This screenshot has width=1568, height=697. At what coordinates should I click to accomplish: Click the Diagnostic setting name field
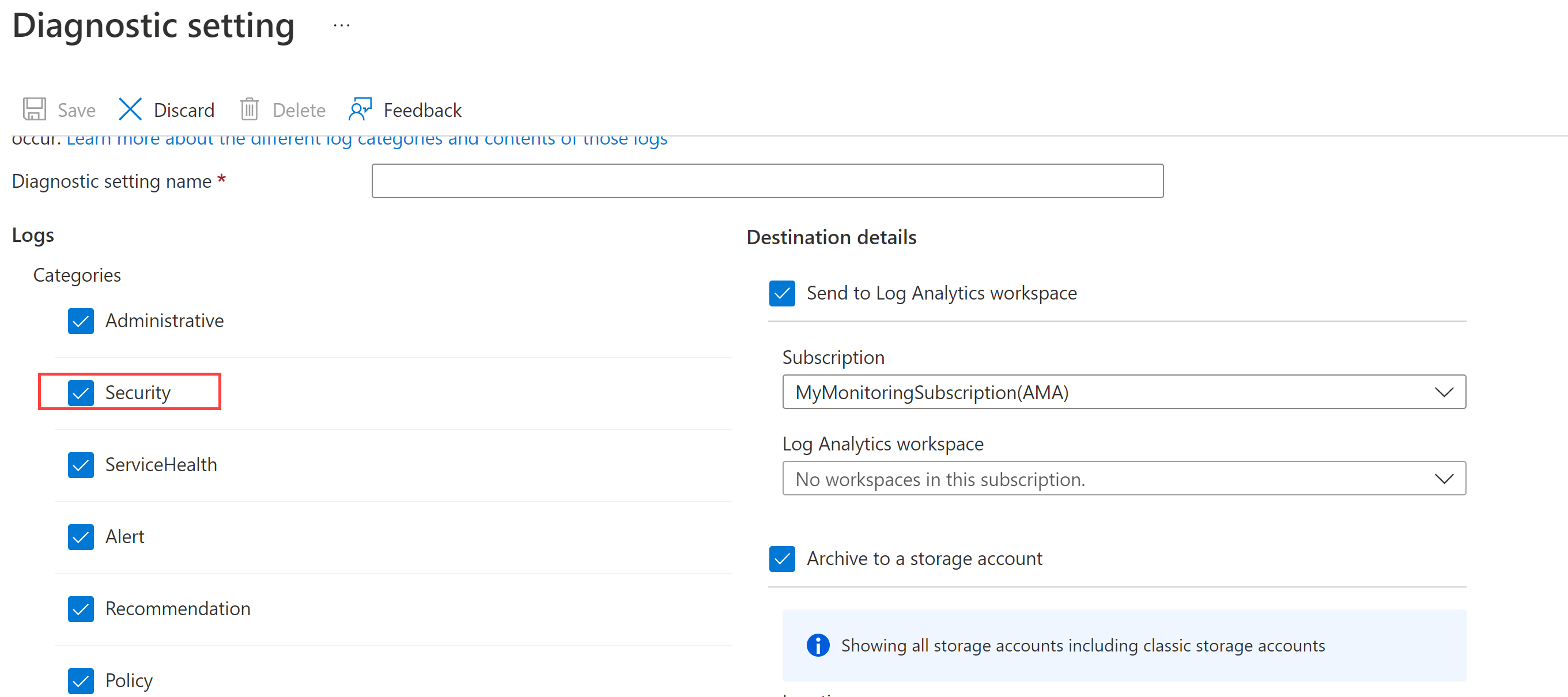pyautogui.click(x=767, y=181)
